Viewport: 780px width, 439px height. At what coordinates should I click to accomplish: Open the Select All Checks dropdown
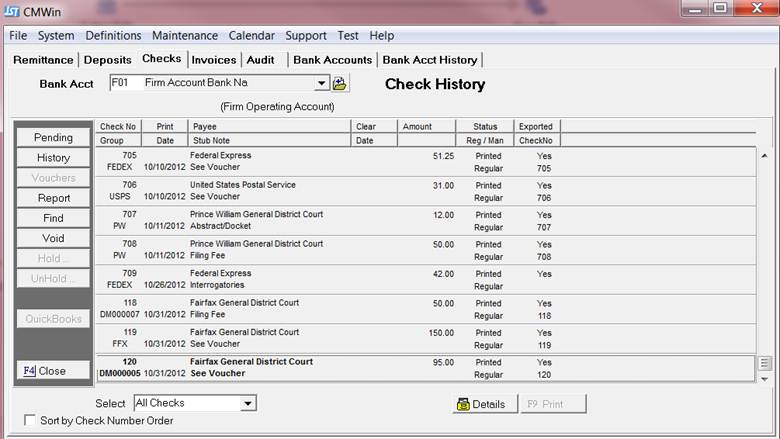click(x=248, y=403)
